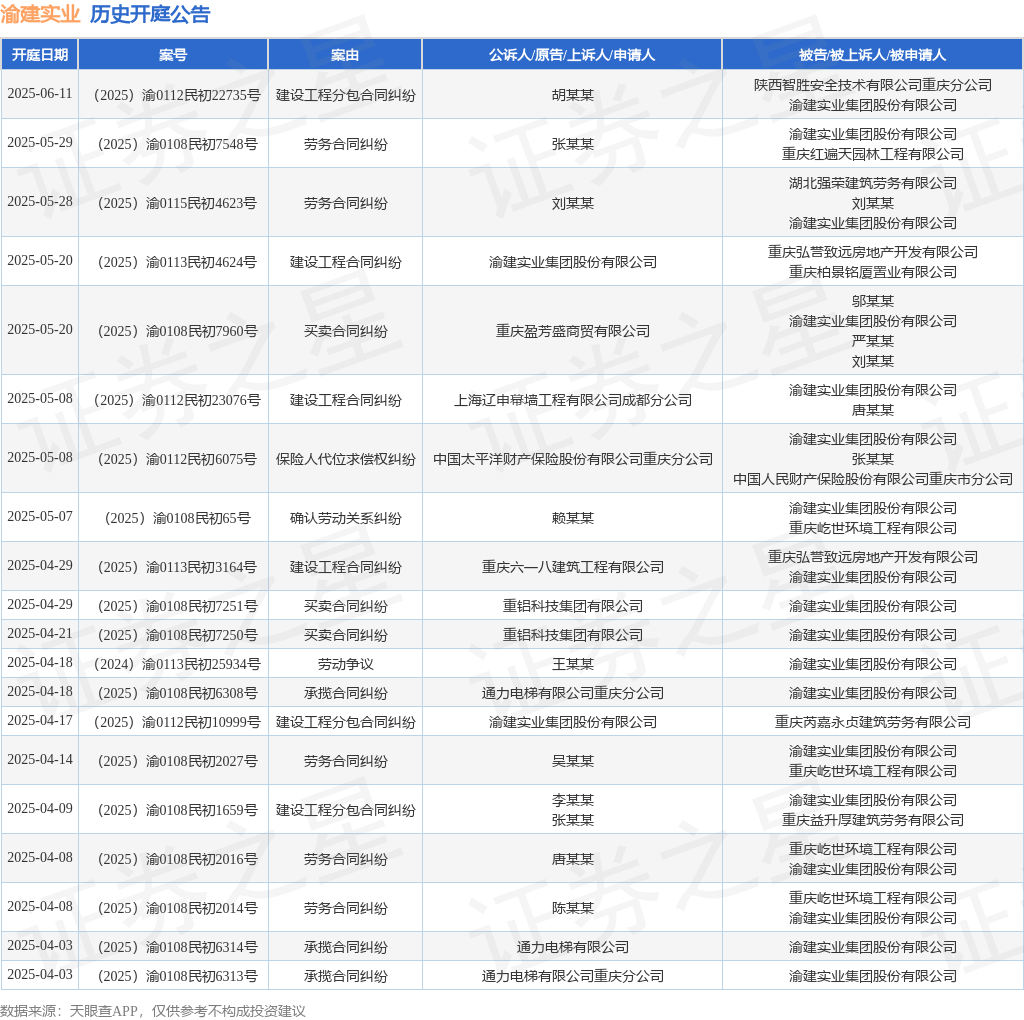
Task: Click the 数据来源 天眼查APP footer note
Action: click(153, 1011)
